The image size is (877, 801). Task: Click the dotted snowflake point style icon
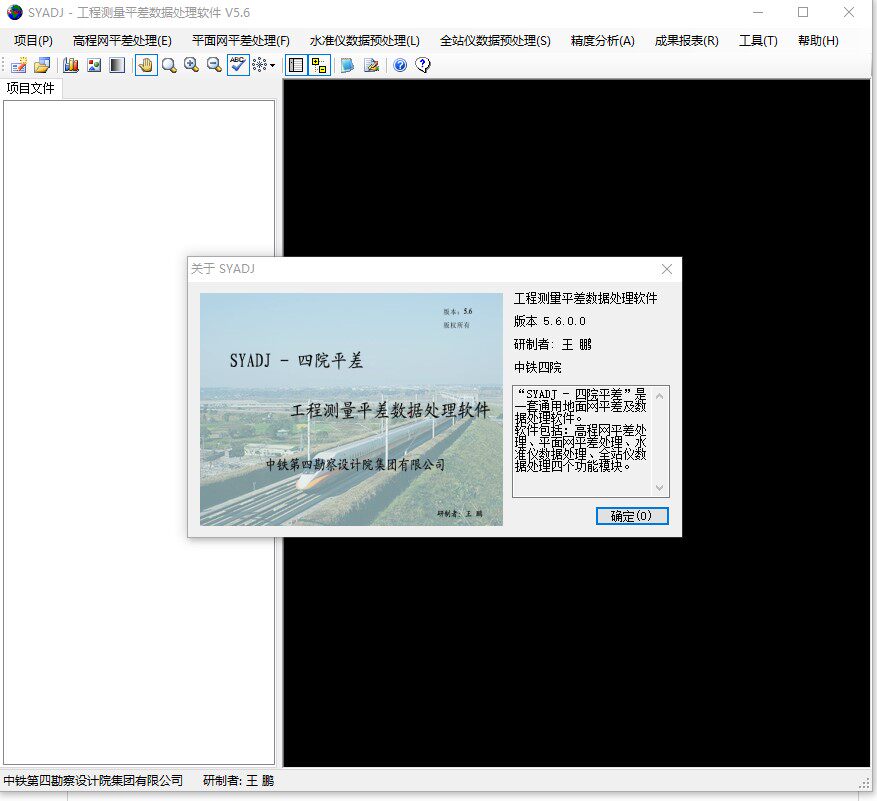pyautogui.click(x=260, y=65)
